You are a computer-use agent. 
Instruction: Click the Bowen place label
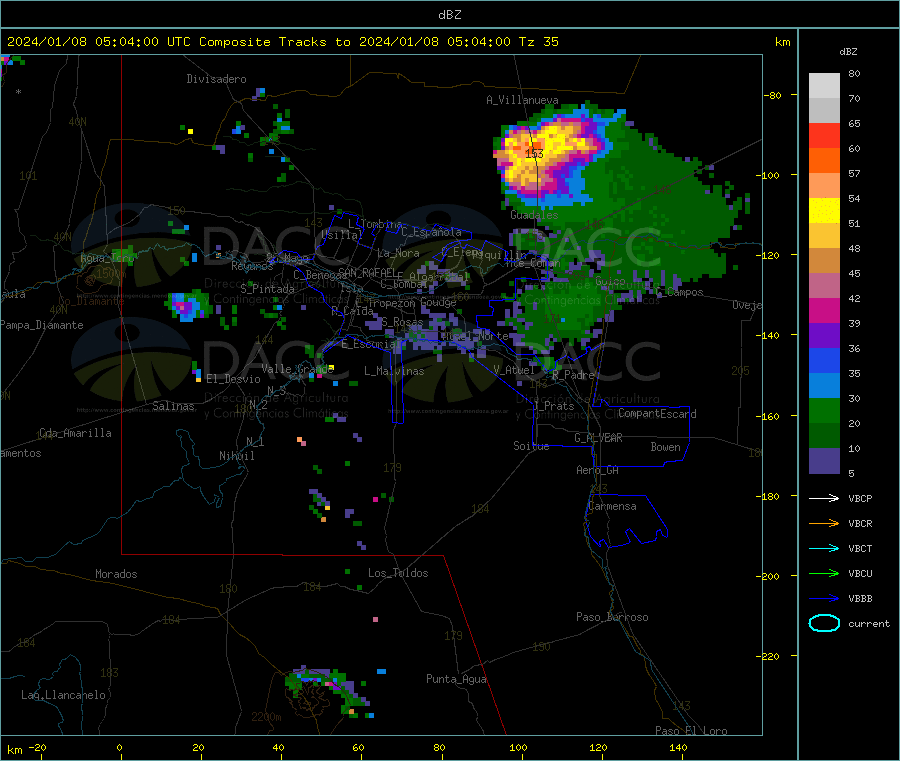pyautogui.click(x=665, y=447)
